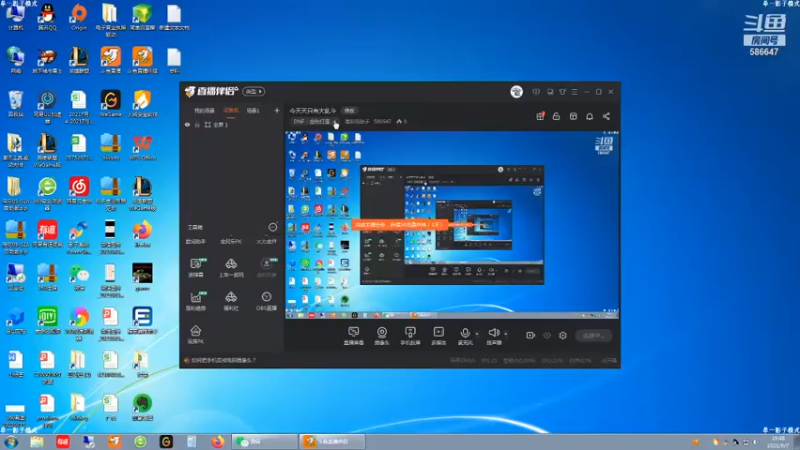The height and width of the screenshot is (450, 800).
Task: Open the download-icon tool with new badge
Action: pyautogui.click(x=266, y=267)
